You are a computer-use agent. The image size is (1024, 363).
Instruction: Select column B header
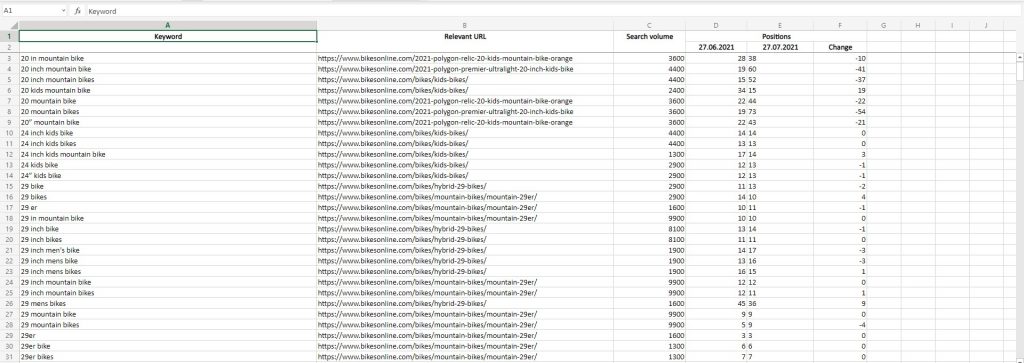[464, 25]
